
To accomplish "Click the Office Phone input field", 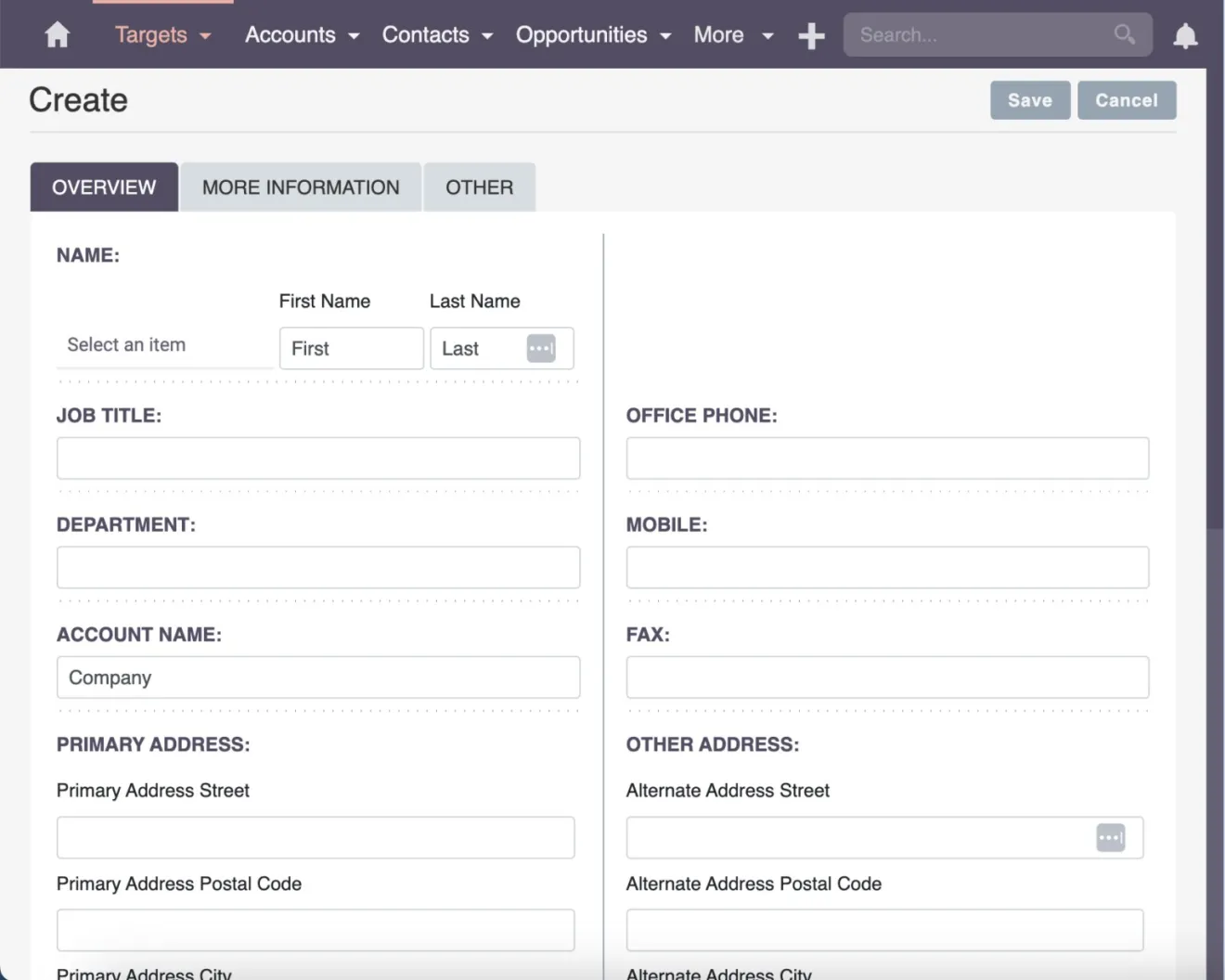I will [887, 458].
